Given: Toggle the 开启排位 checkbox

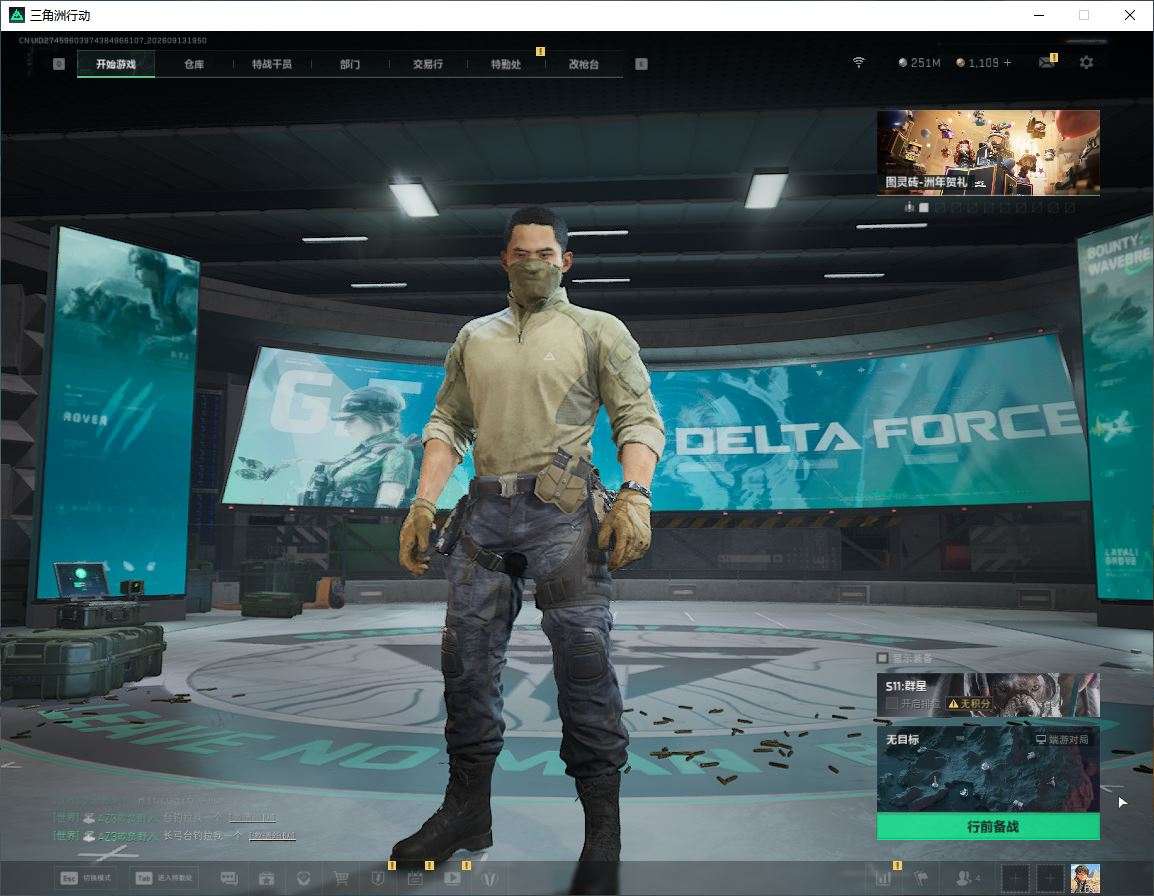Looking at the screenshot, I should click(892, 704).
